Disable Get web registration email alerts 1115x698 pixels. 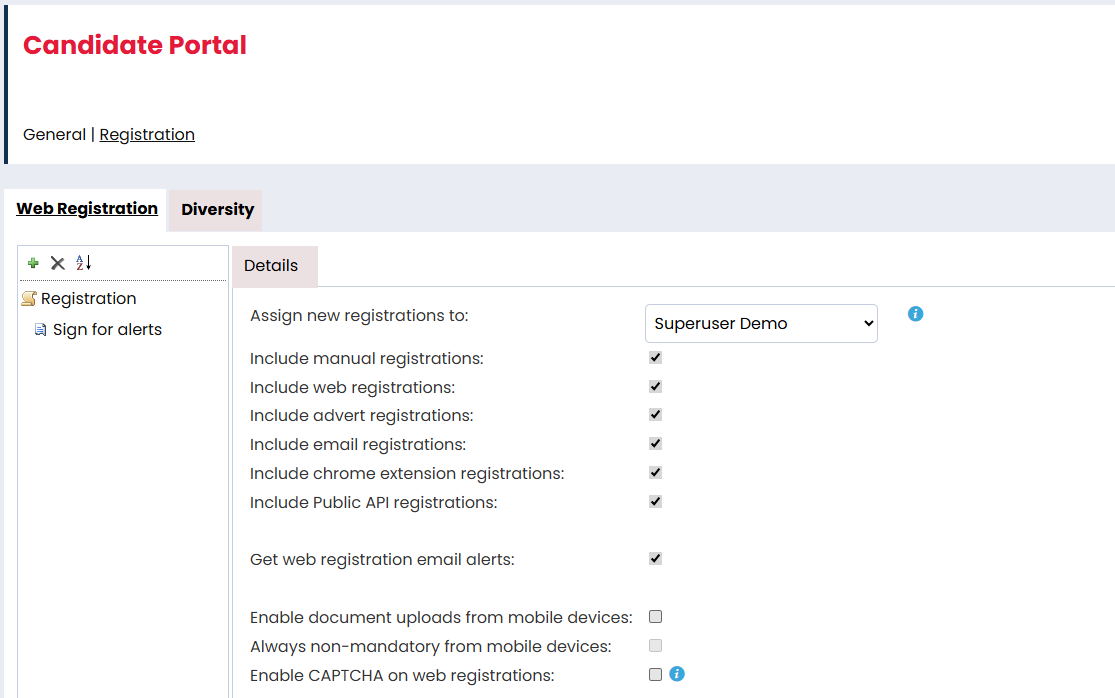[x=655, y=559]
